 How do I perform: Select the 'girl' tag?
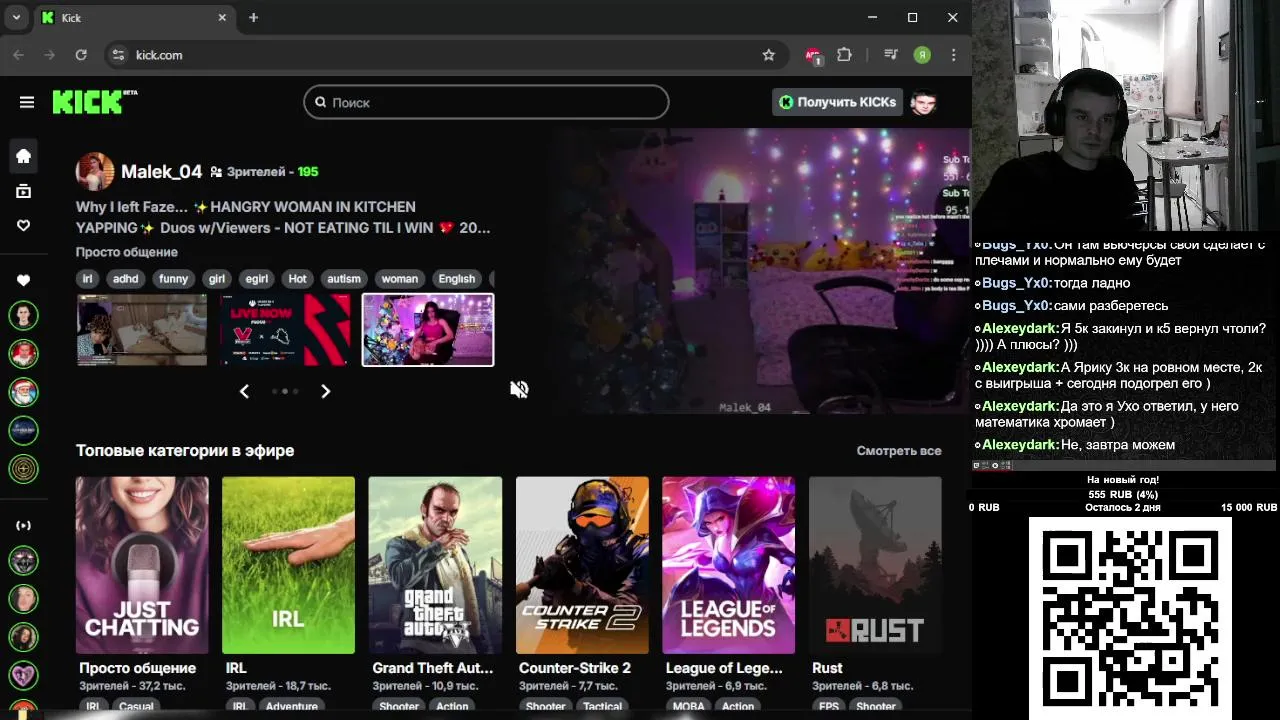click(x=217, y=279)
